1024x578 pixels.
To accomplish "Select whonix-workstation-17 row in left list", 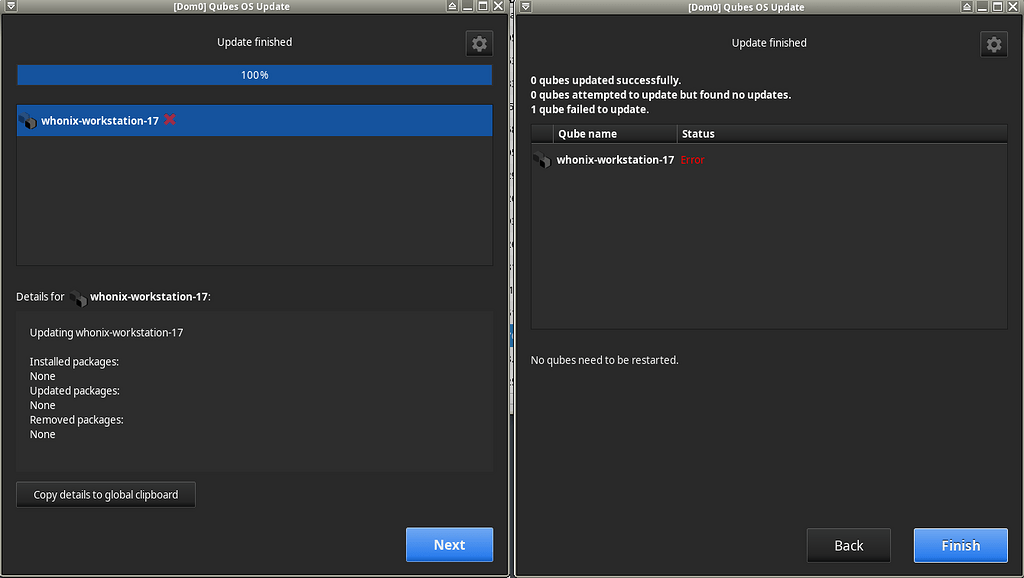I will click(x=255, y=121).
